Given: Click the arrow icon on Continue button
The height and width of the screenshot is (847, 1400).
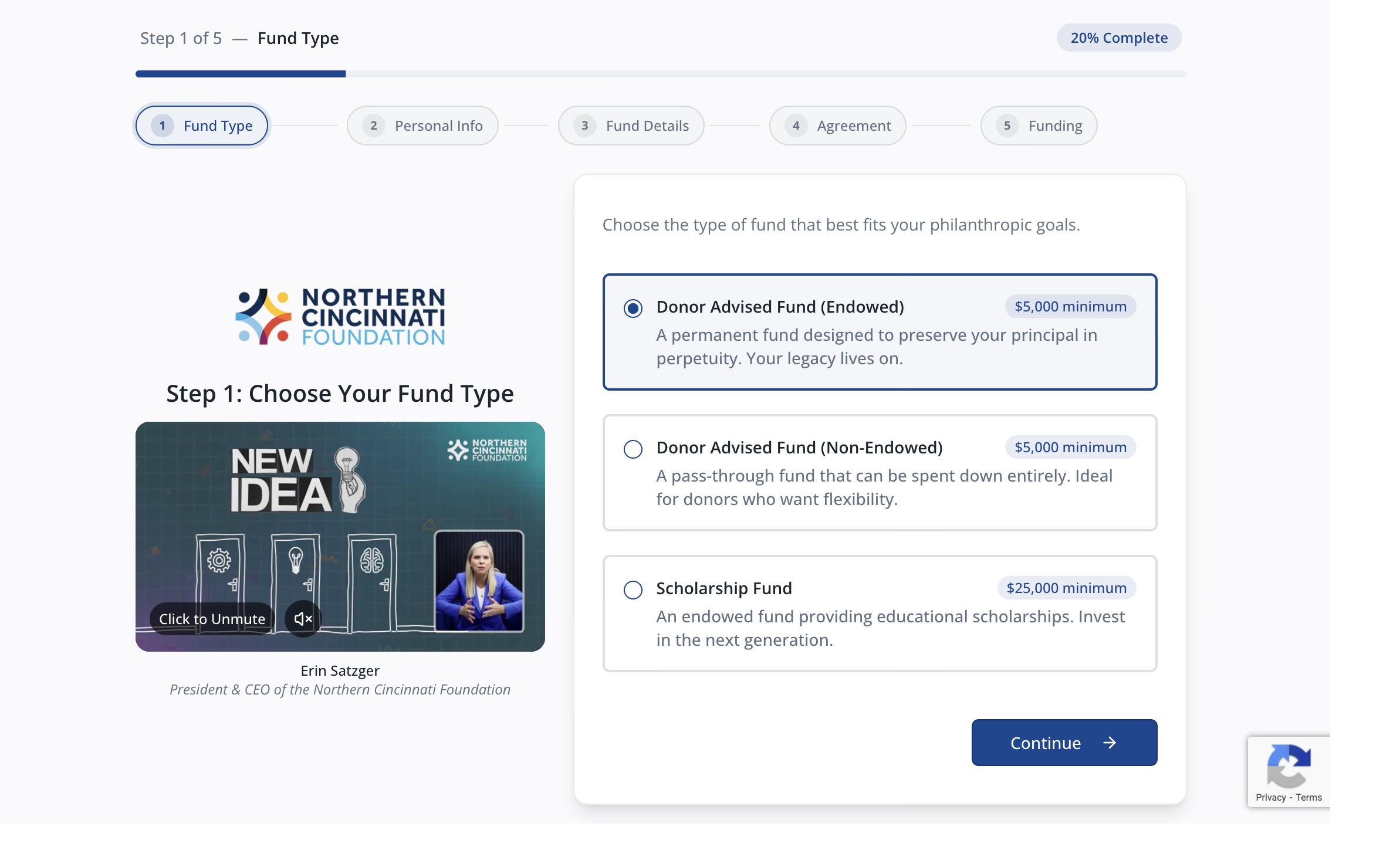Looking at the screenshot, I should tap(1109, 743).
